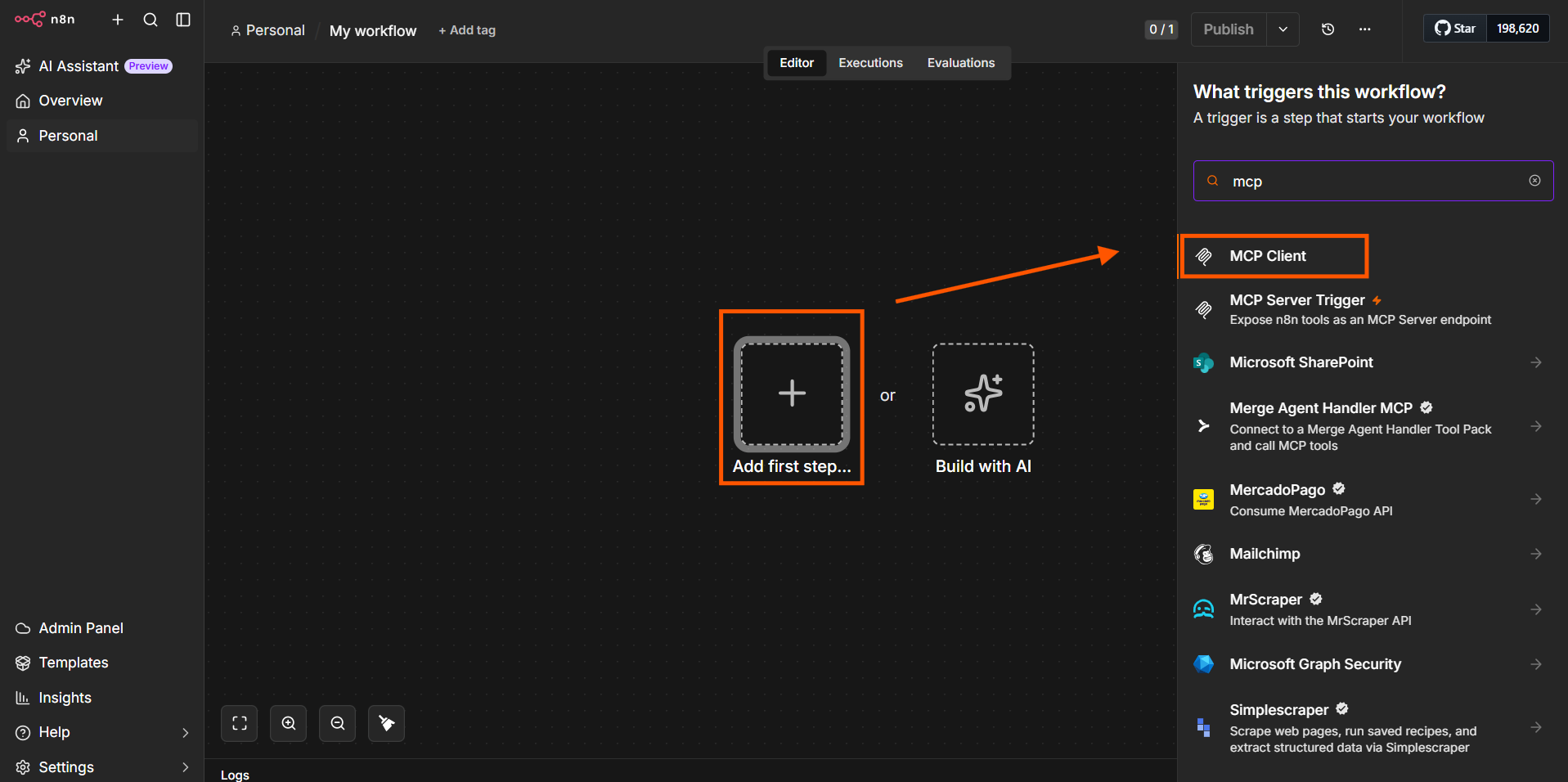Expand MercadoPago via its arrow

pos(1536,499)
